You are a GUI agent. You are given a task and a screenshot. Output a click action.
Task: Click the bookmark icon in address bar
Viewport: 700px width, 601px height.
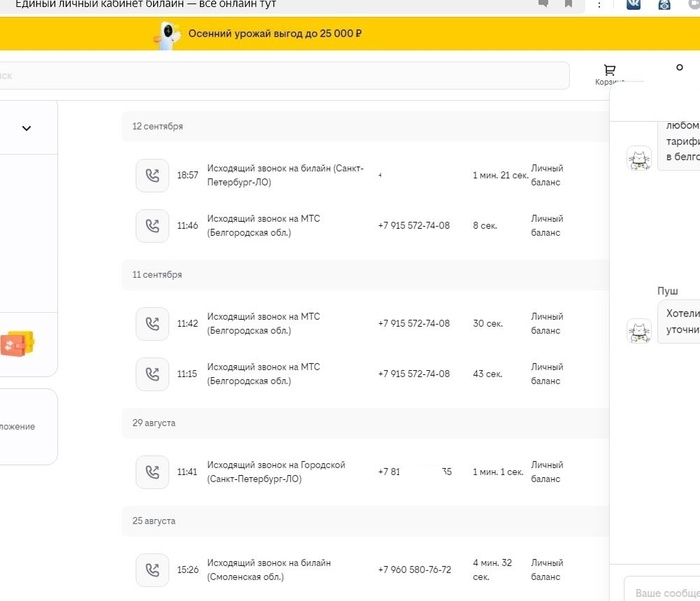[x=569, y=4]
